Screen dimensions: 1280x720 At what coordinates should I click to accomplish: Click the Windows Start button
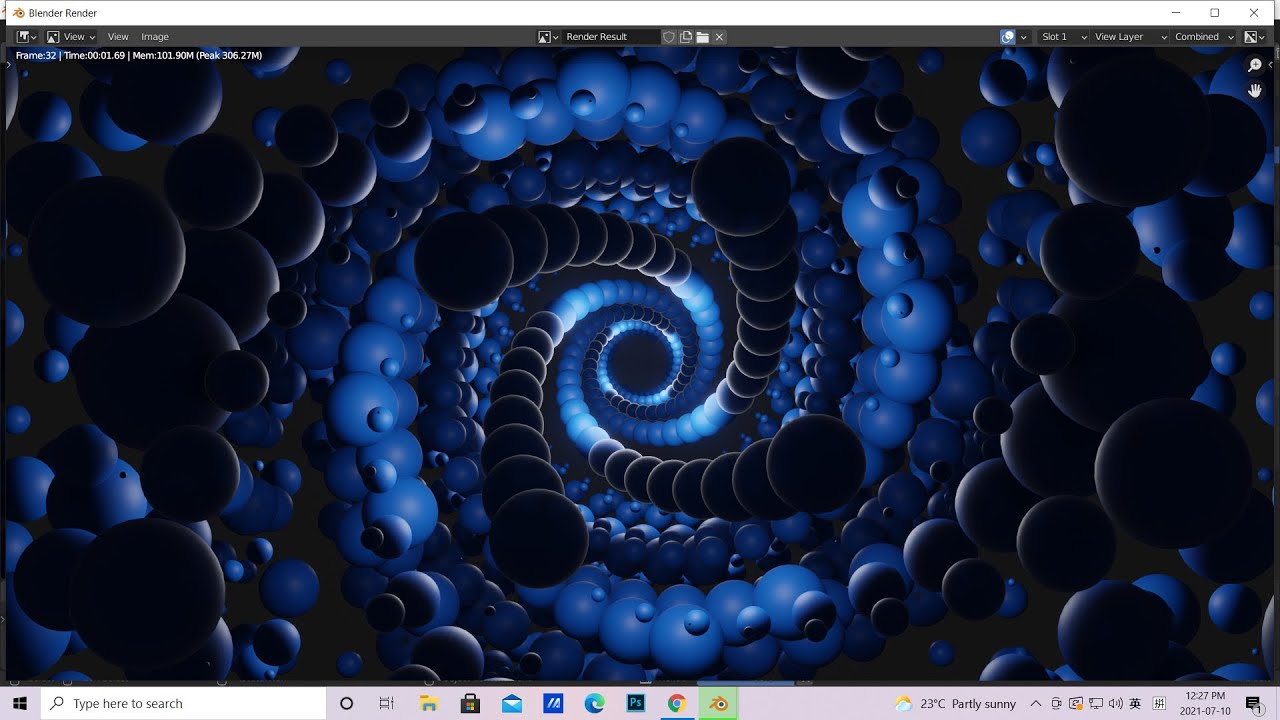click(x=20, y=703)
